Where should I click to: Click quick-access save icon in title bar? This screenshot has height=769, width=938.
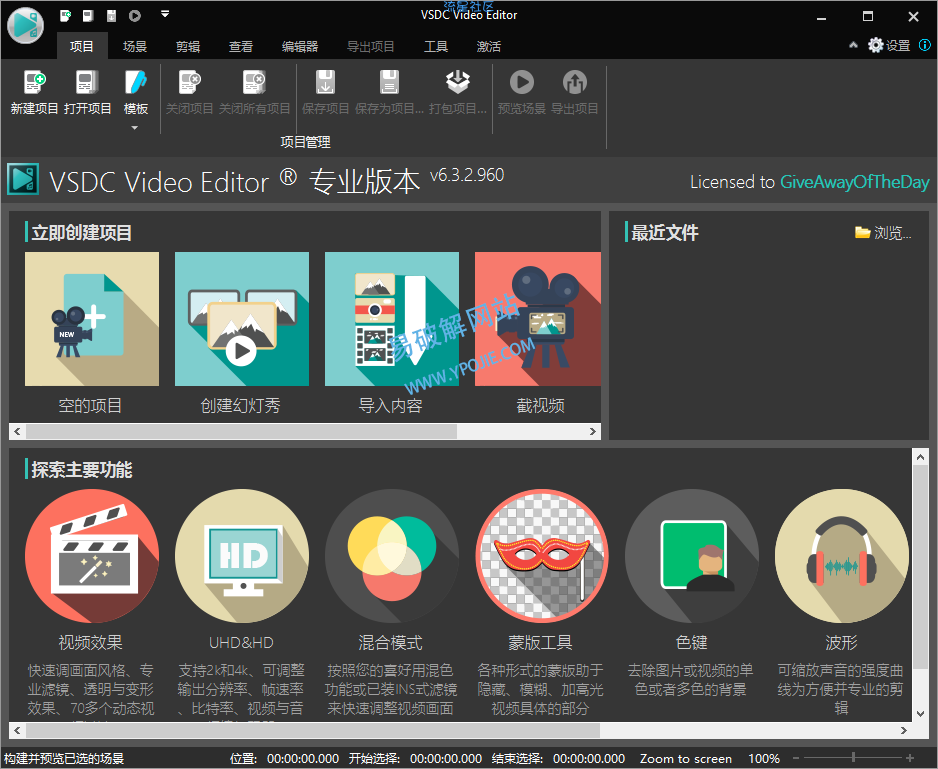pos(111,16)
